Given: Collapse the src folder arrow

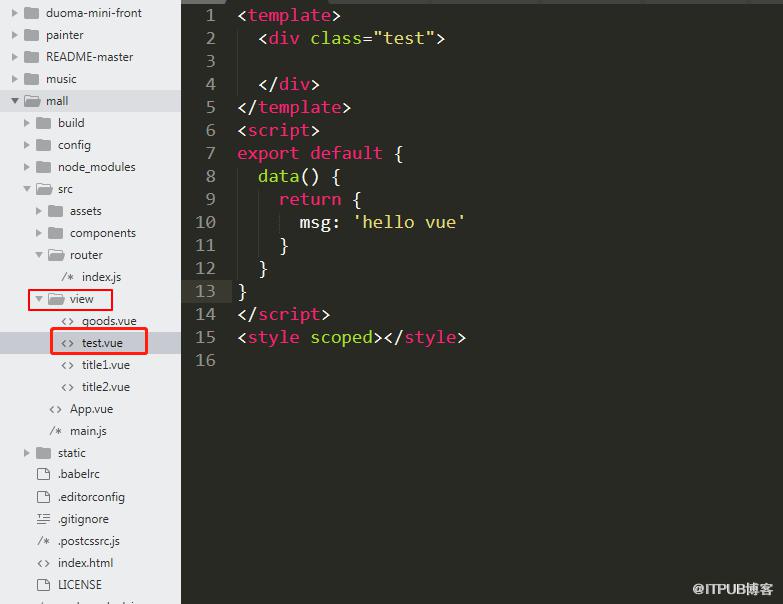Looking at the screenshot, I should [x=27, y=189].
